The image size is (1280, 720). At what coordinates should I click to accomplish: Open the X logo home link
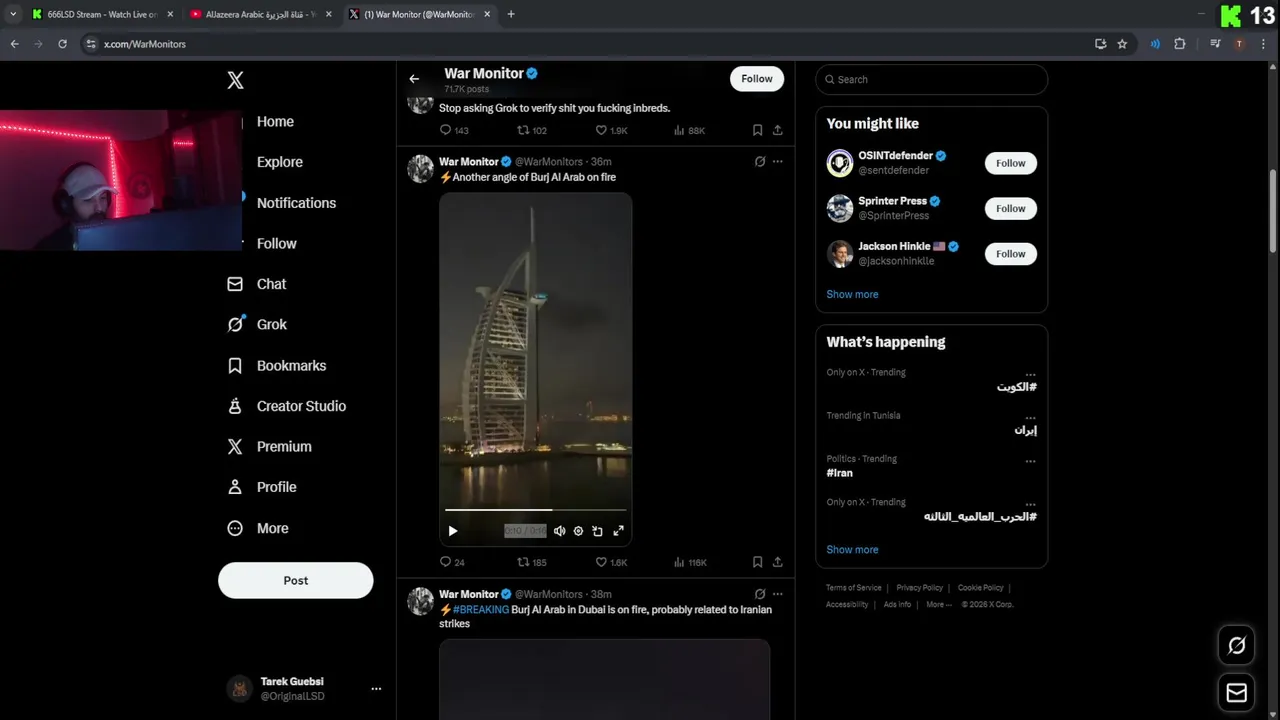(235, 81)
